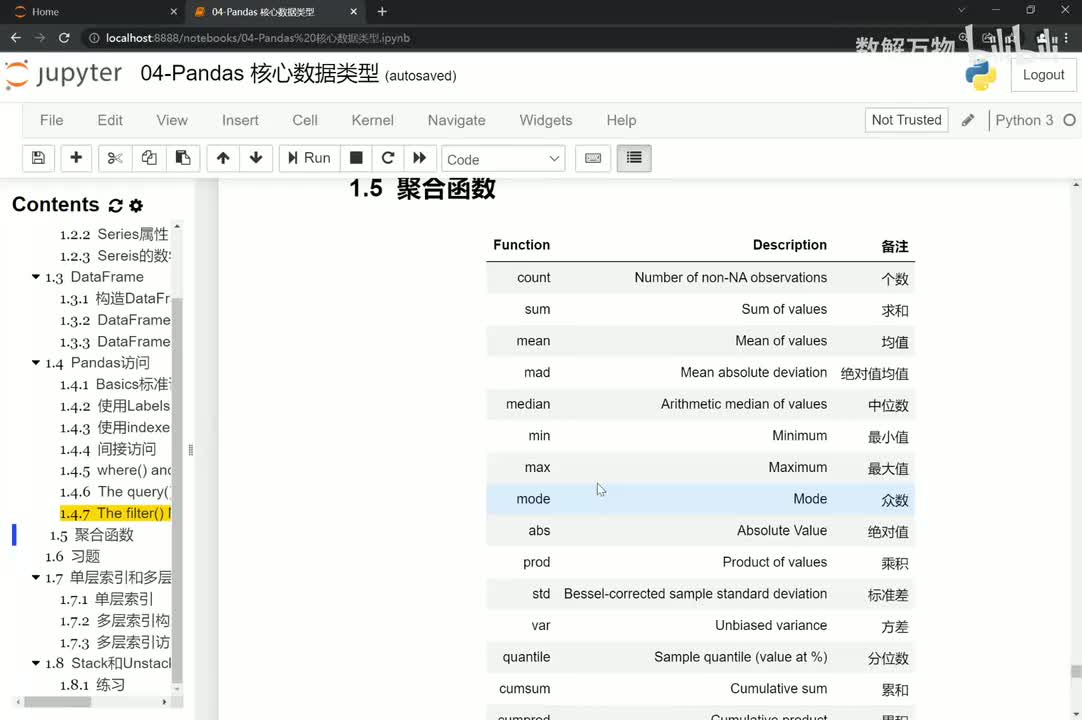Jump to 1.2.2 Series属性 entry
The width and height of the screenshot is (1082, 720).
coord(114,234)
